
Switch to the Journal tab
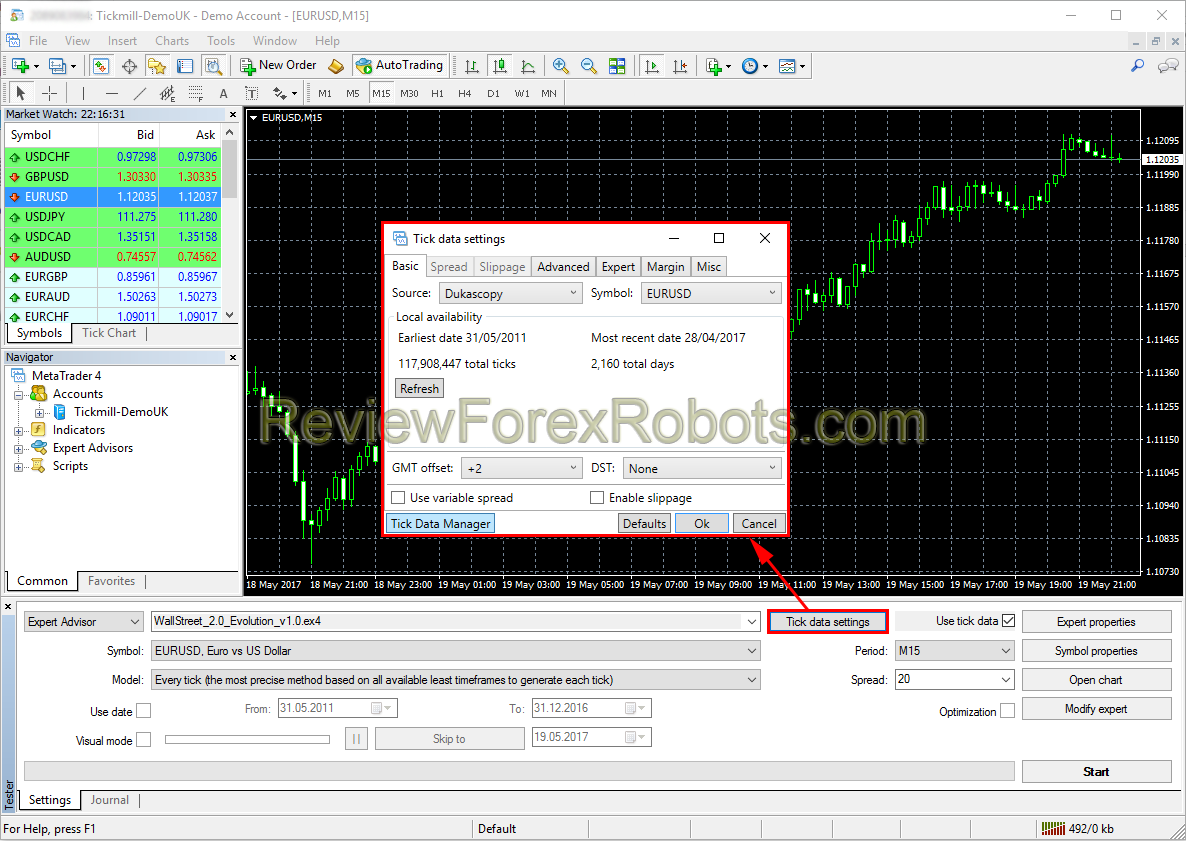point(110,800)
